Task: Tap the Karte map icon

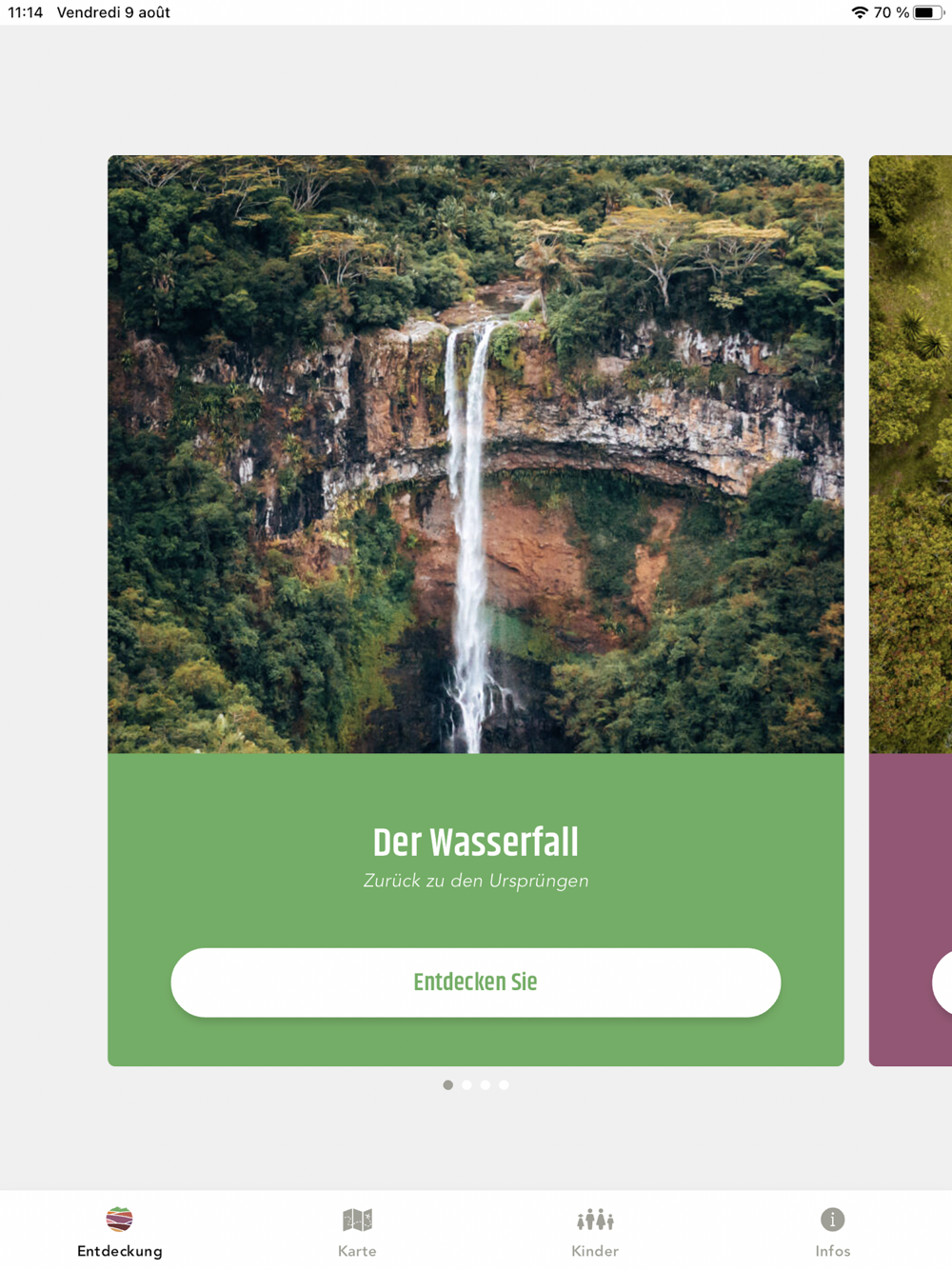Action: [357, 1220]
